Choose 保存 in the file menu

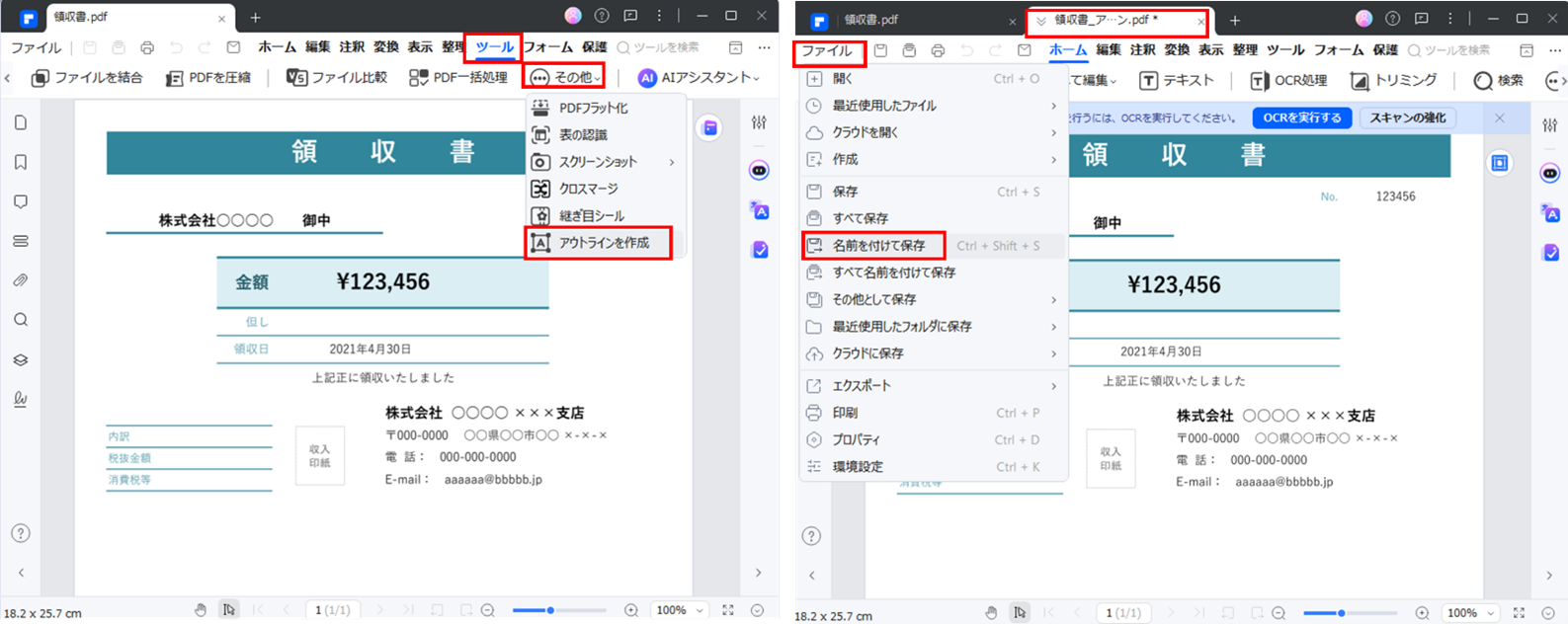tap(934, 192)
